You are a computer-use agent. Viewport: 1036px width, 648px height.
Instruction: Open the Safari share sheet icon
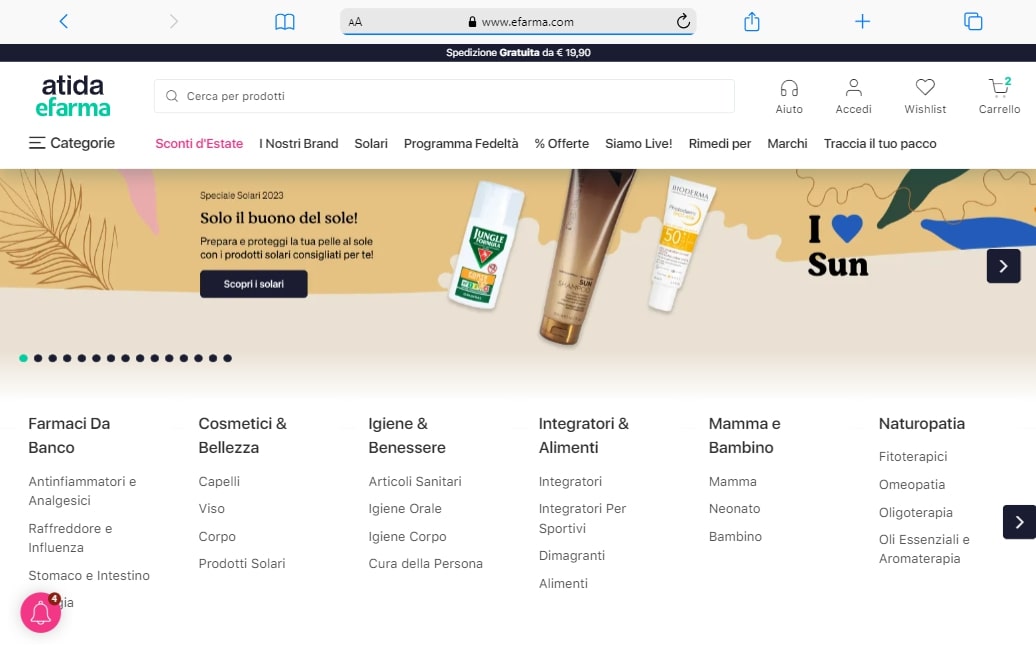752,22
